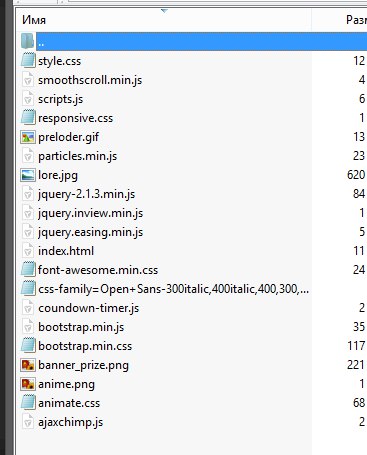The height and width of the screenshot is (455, 367).
Task: Click the size value 221 for banner_prize.png
Action: [356, 365]
